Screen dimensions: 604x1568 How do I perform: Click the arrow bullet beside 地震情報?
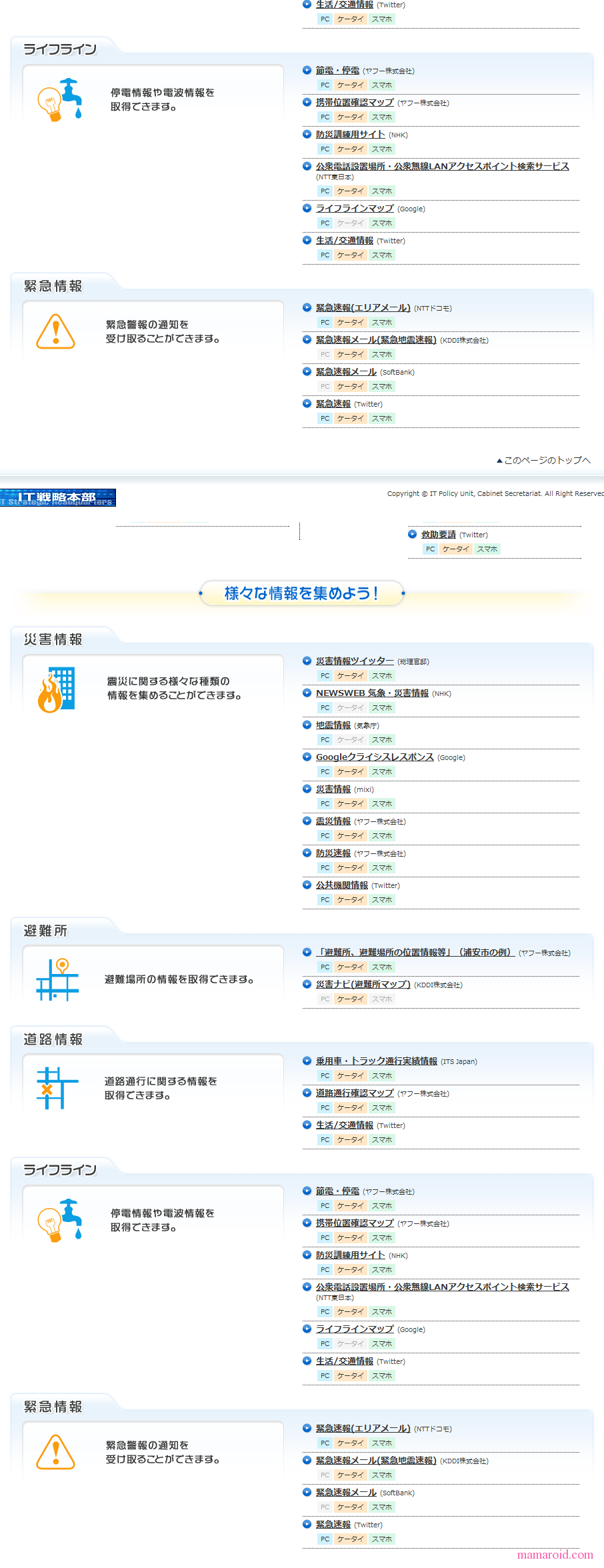pos(307,725)
